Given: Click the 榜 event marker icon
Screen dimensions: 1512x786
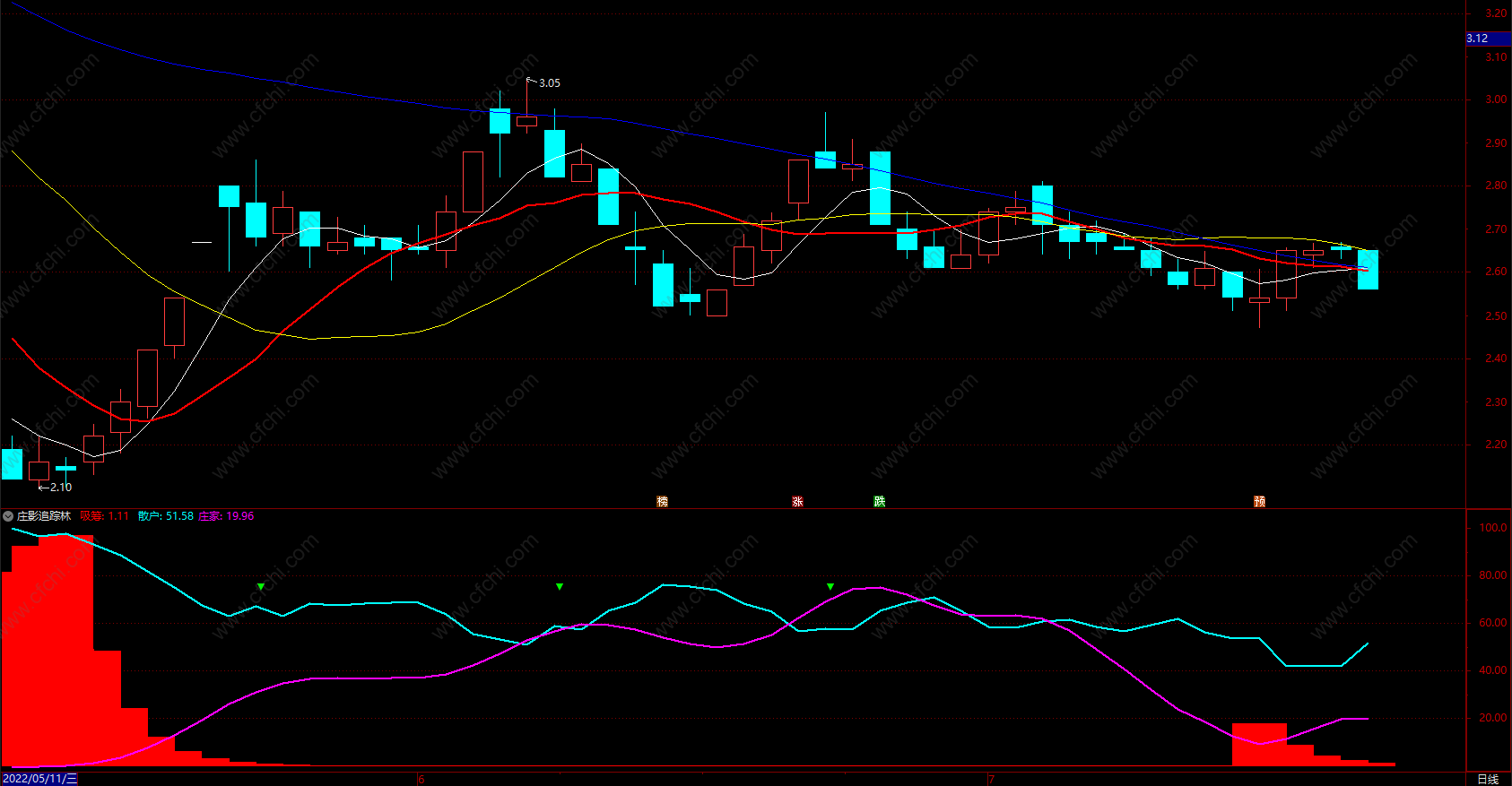Looking at the screenshot, I should [662, 501].
